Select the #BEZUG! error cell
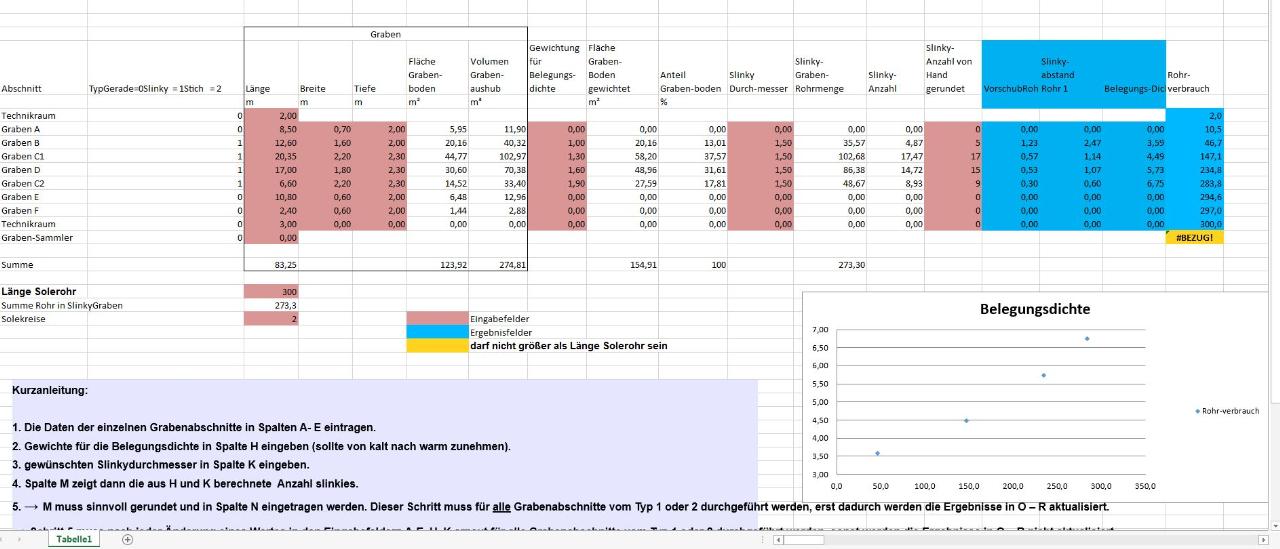The height and width of the screenshot is (549, 1280). (x=1196, y=237)
